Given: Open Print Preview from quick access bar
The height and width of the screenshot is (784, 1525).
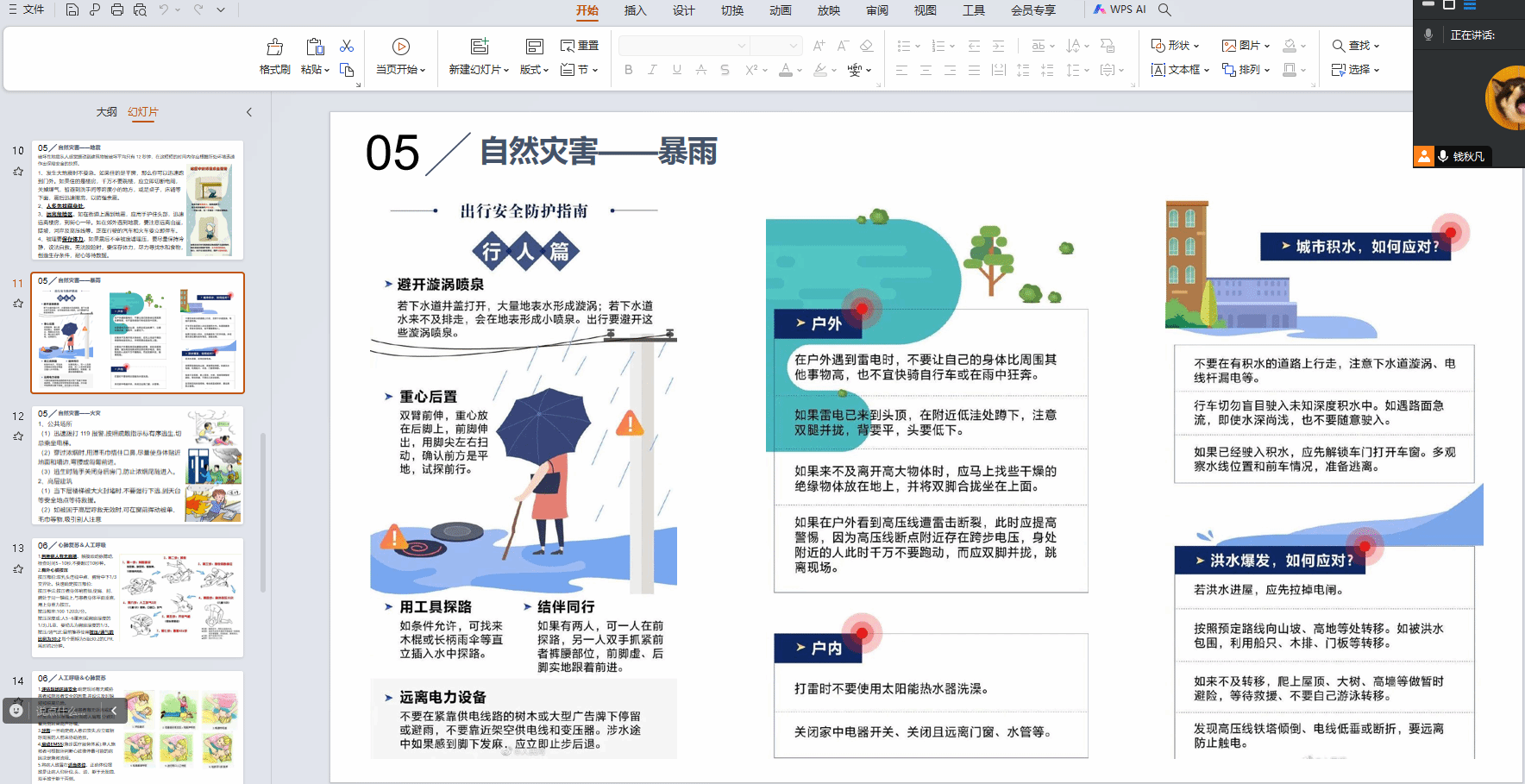Looking at the screenshot, I should (140, 9).
